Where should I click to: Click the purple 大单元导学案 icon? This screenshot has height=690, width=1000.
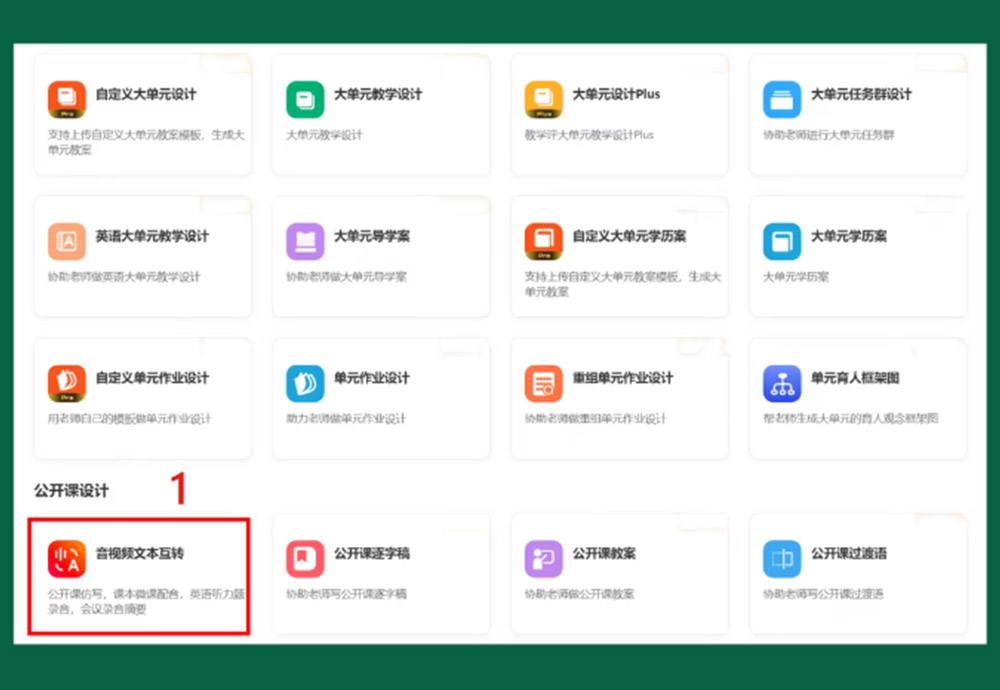(x=305, y=242)
